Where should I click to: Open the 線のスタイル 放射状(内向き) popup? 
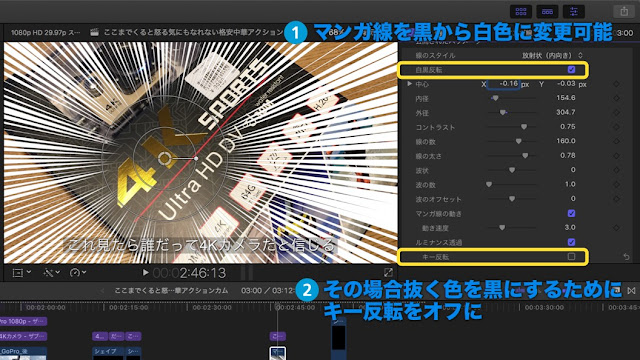click(x=553, y=55)
